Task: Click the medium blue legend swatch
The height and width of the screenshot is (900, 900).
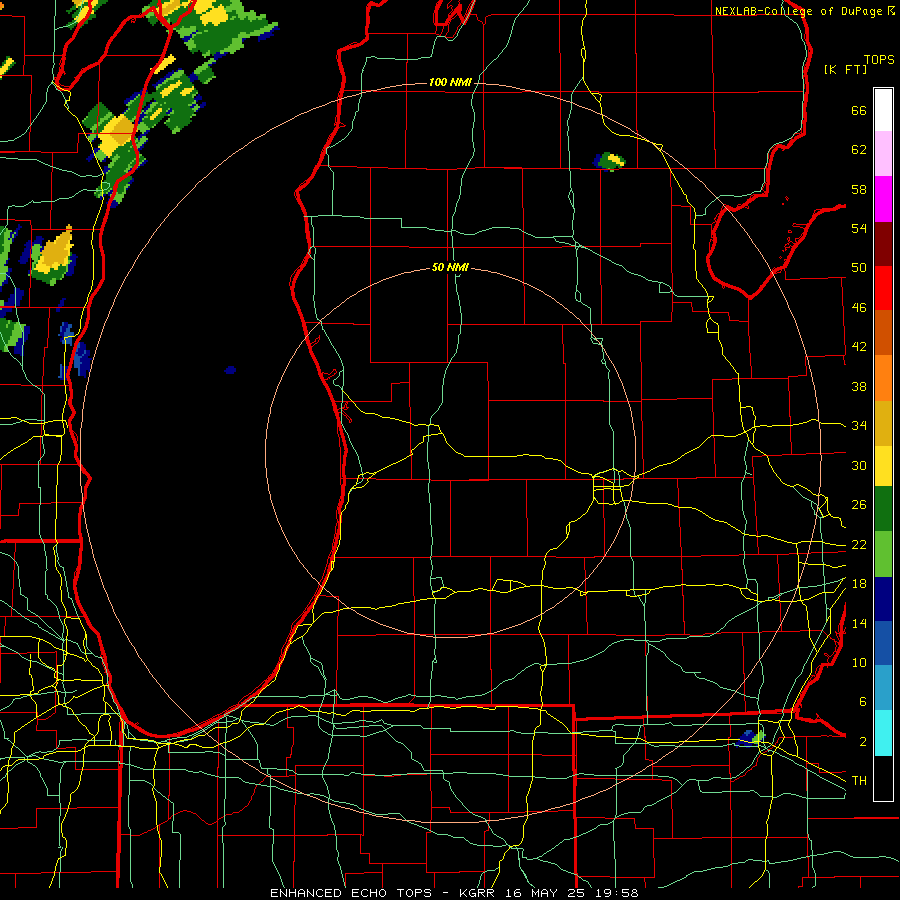Action: 883,643
